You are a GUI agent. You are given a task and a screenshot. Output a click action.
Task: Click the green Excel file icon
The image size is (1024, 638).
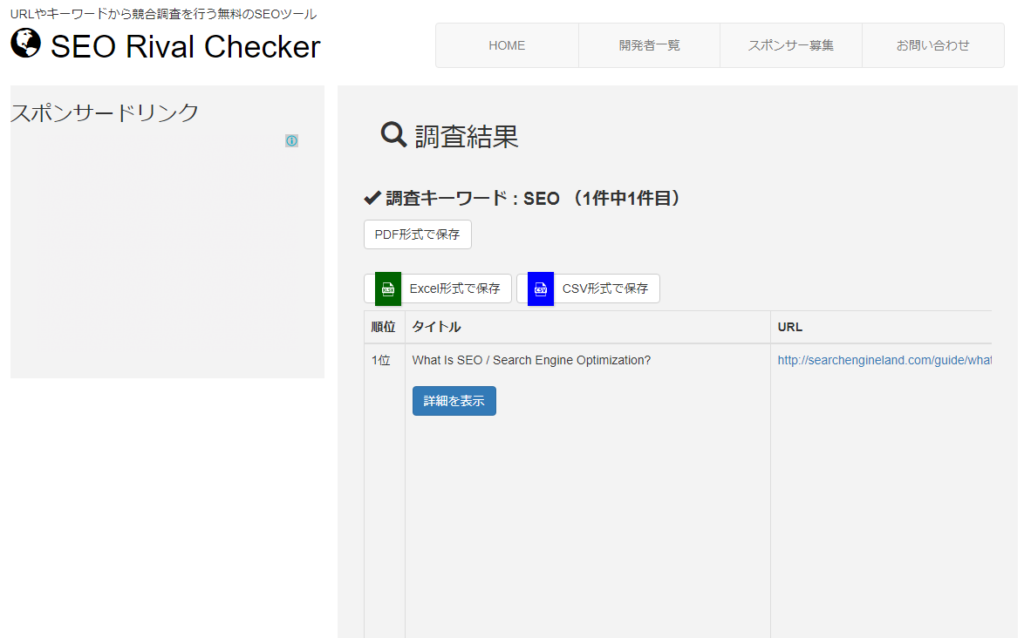coord(388,289)
